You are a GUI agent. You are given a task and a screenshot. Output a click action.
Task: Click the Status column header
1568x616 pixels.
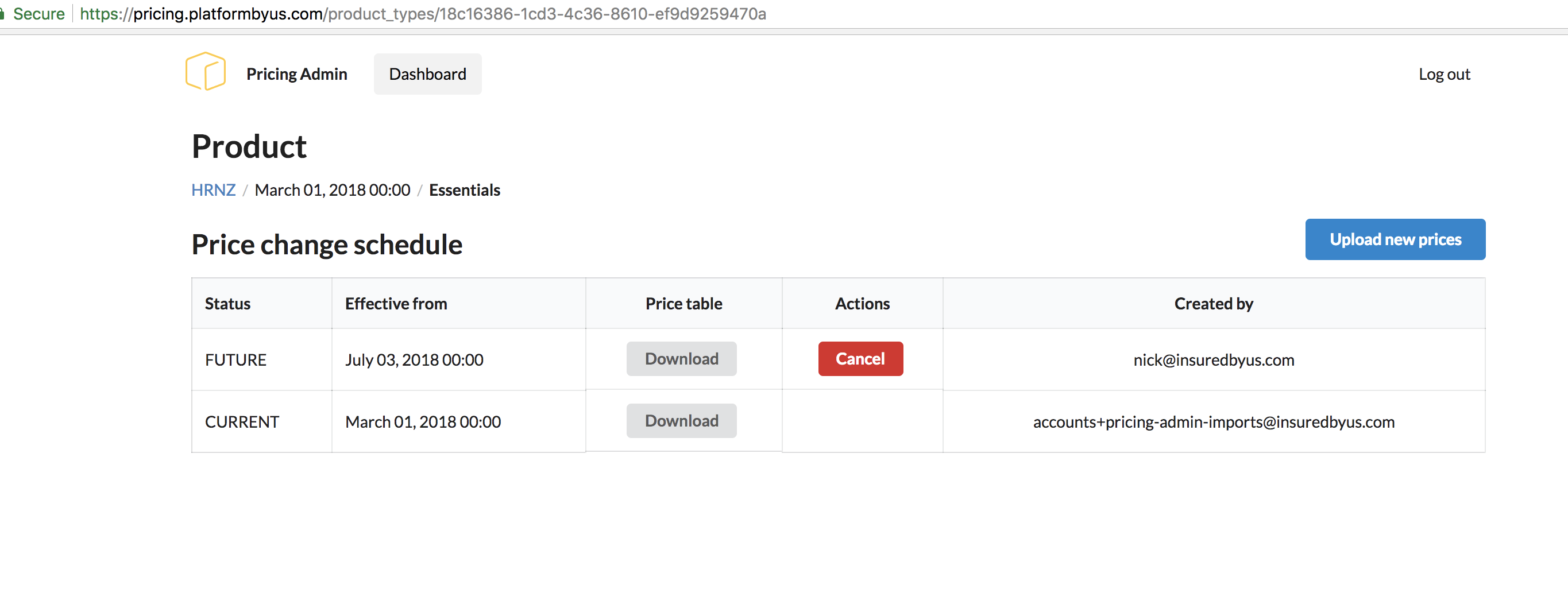227,304
